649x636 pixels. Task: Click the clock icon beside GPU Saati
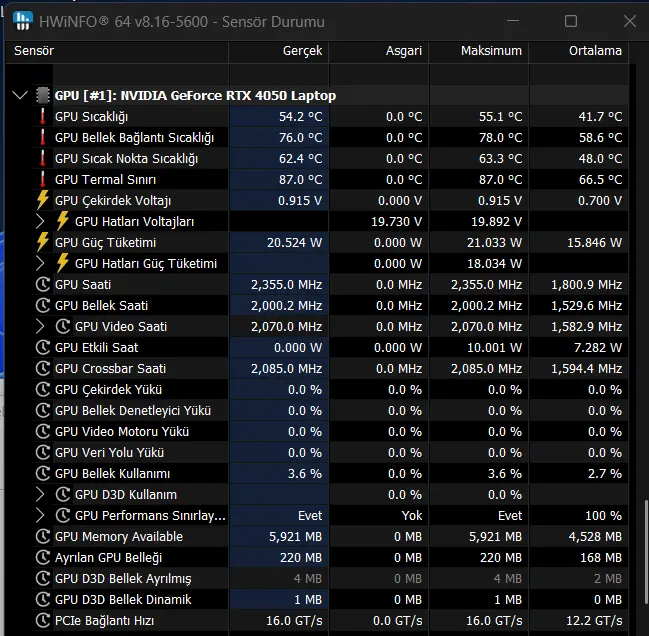[x=43, y=284]
